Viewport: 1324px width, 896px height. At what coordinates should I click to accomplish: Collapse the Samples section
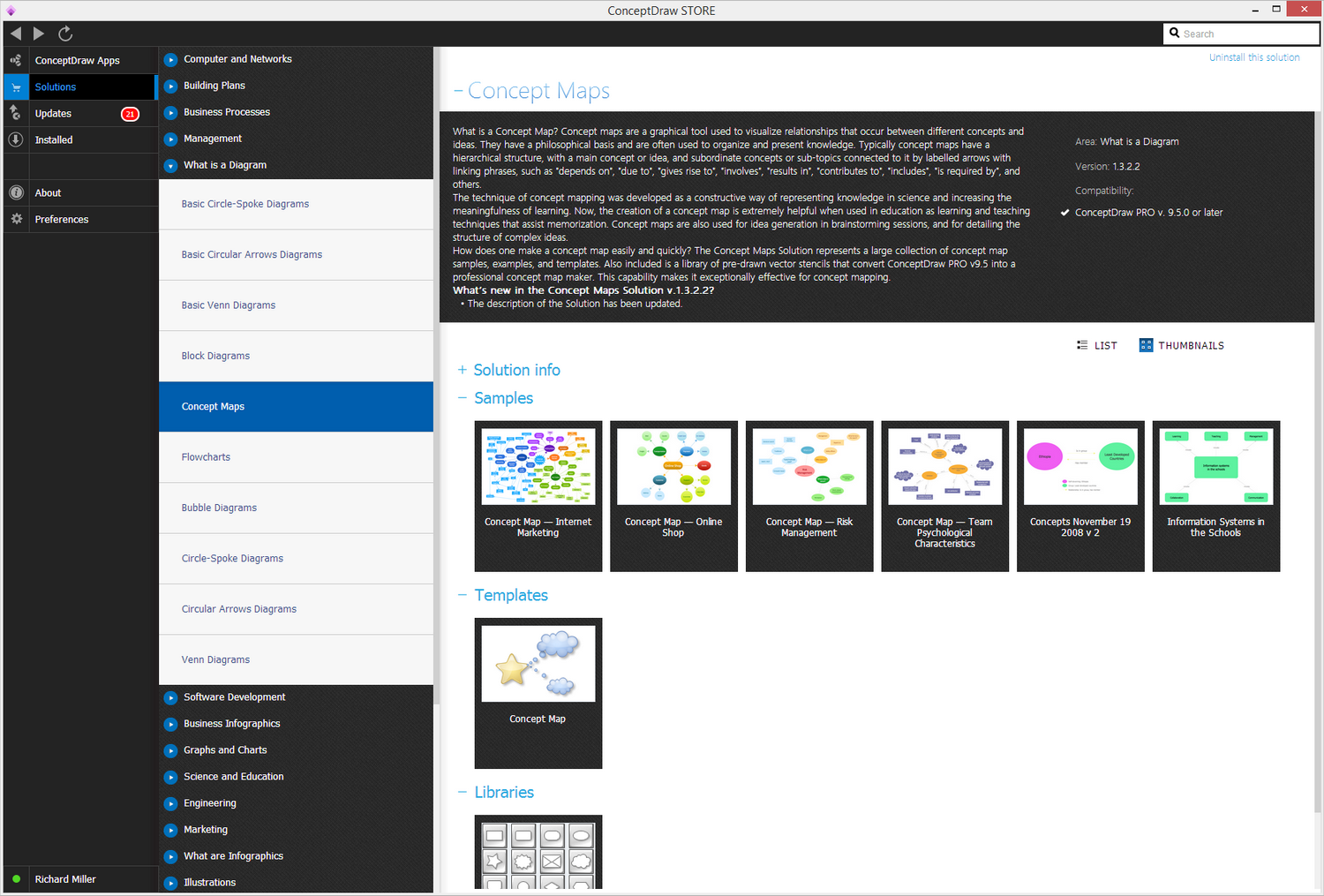click(462, 398)
